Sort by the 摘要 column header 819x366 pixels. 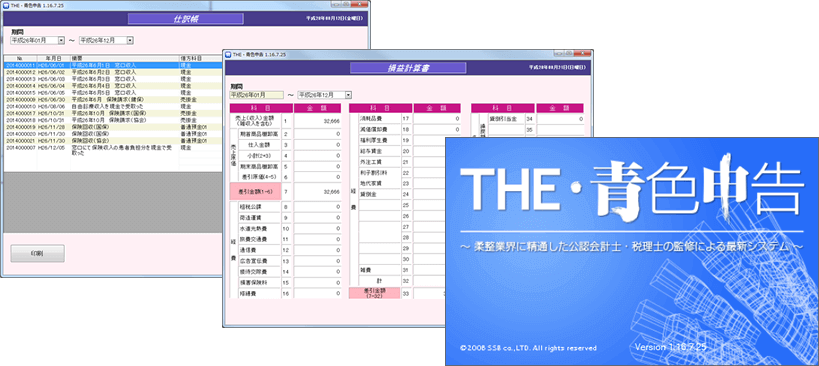(124, 58)
